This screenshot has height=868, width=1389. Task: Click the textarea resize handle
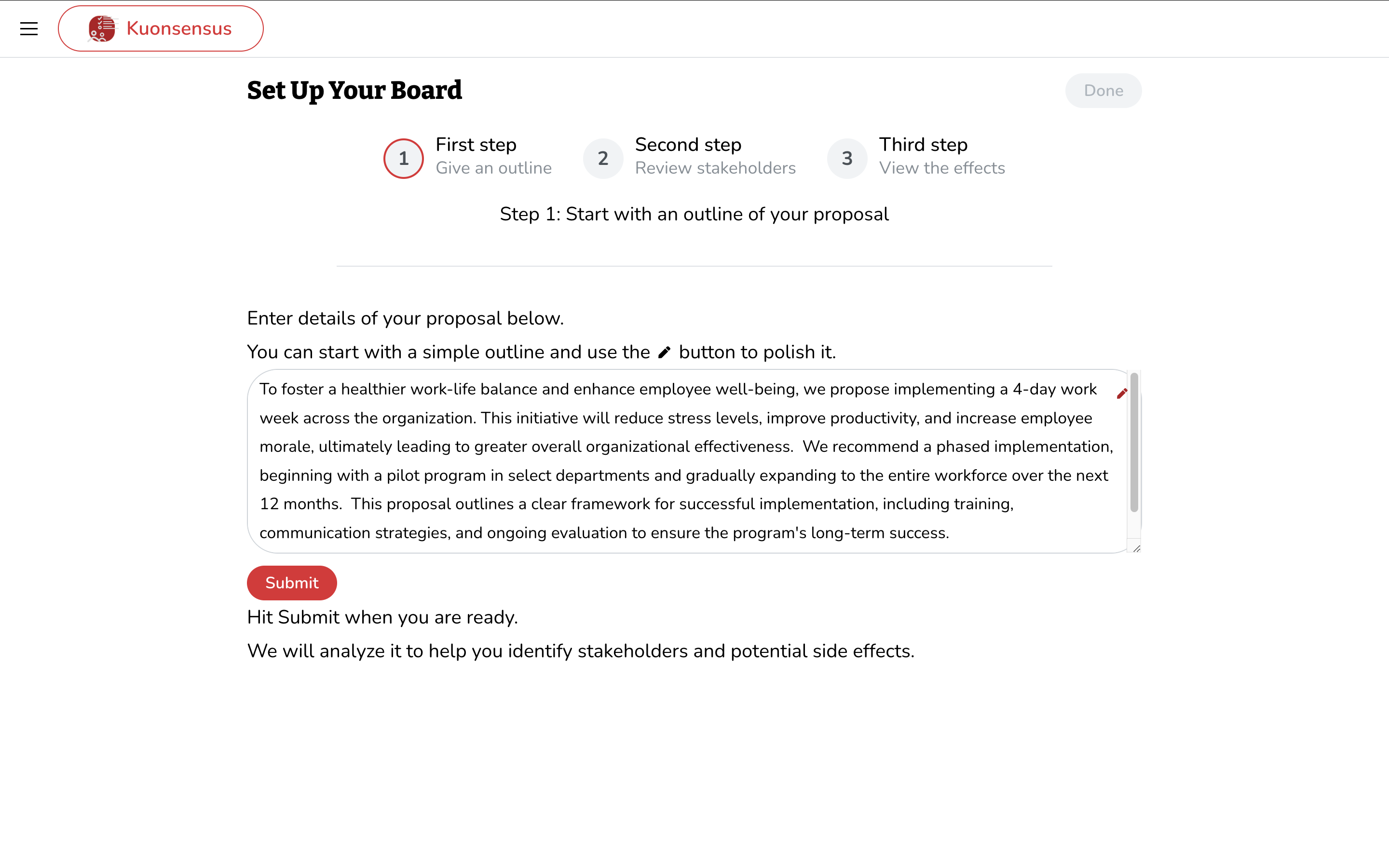click(1136, 548)
